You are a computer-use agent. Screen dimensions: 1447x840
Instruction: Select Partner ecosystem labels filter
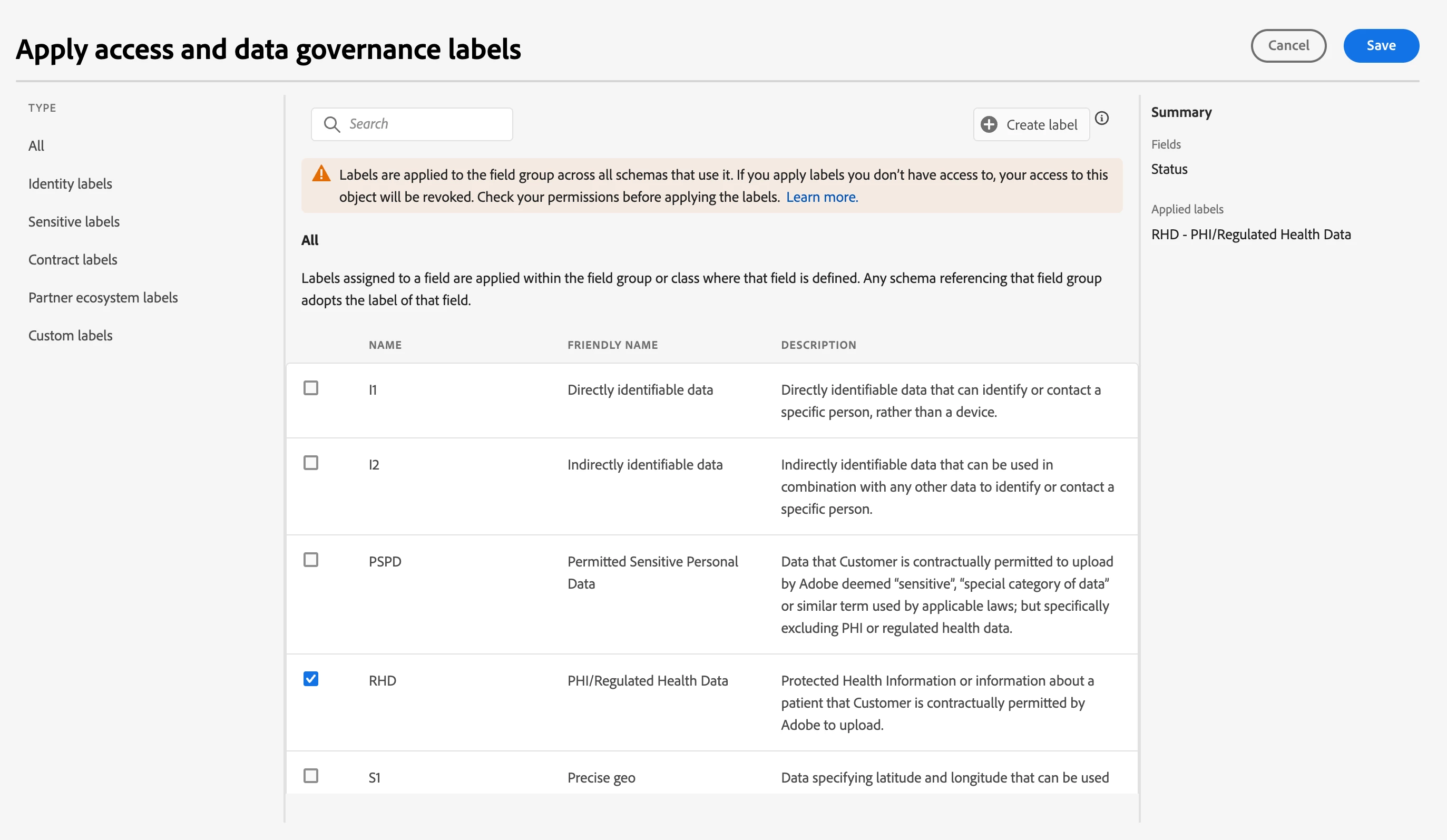pos(103,297)
